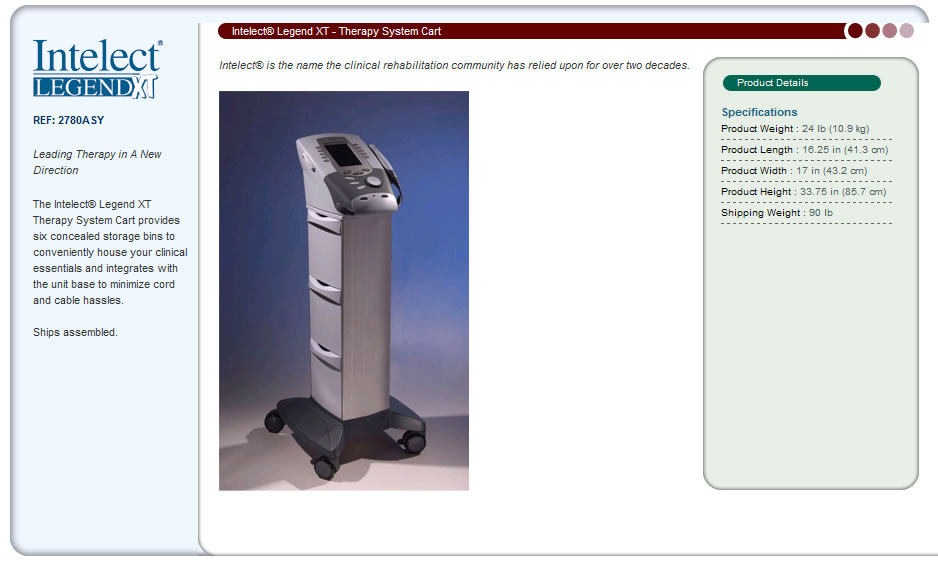Click the Product Length 16.25 in row
The image size is (938, 568).
(x=806, y=150)
